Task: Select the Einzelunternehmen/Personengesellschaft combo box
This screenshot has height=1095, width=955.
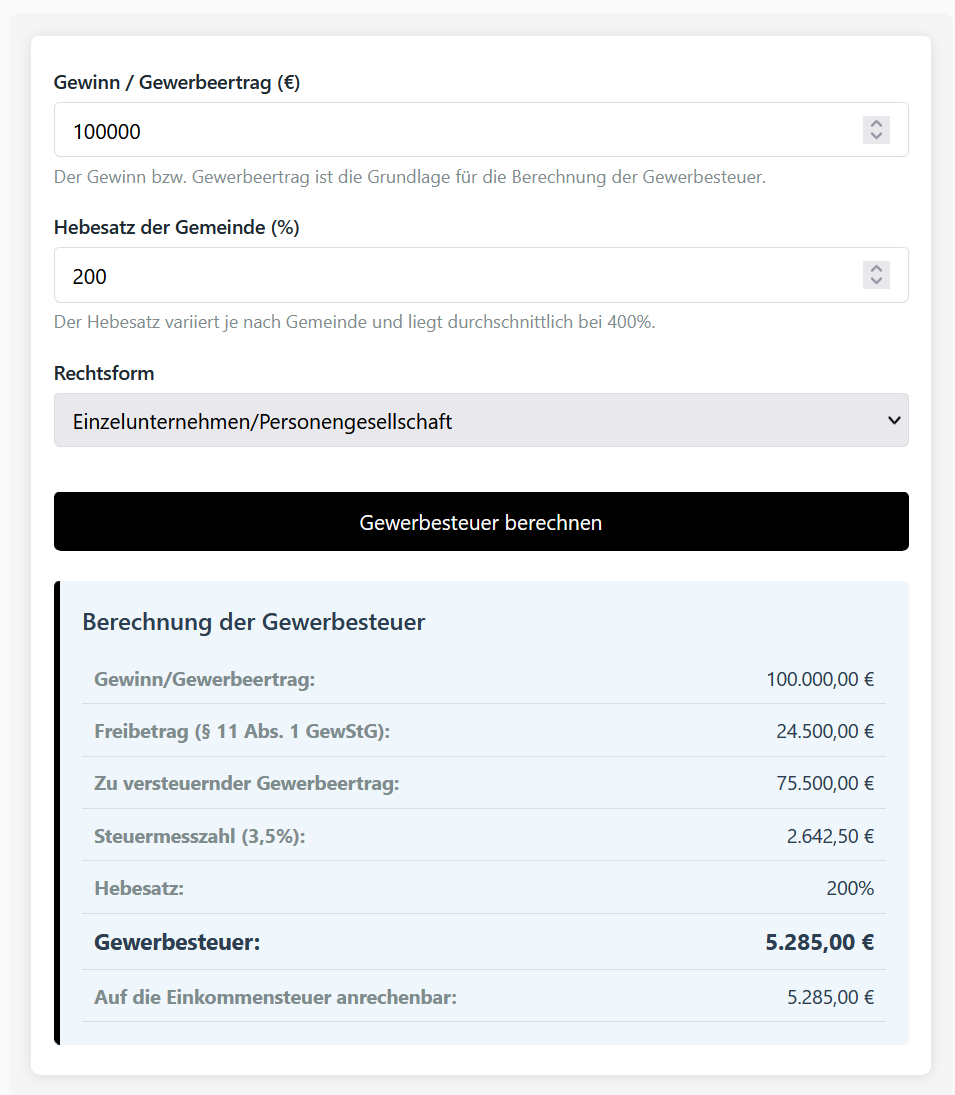Action: (480, 420)
